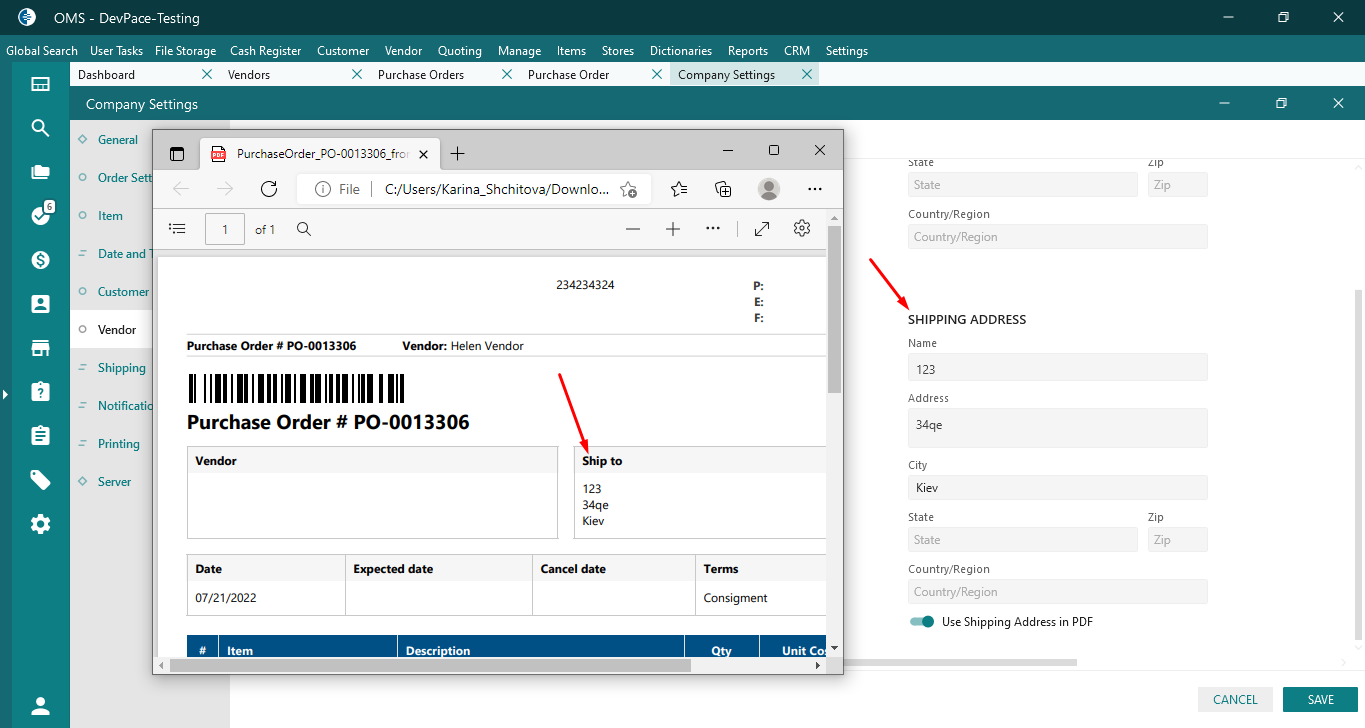Enter full screen PDF view

762,229
